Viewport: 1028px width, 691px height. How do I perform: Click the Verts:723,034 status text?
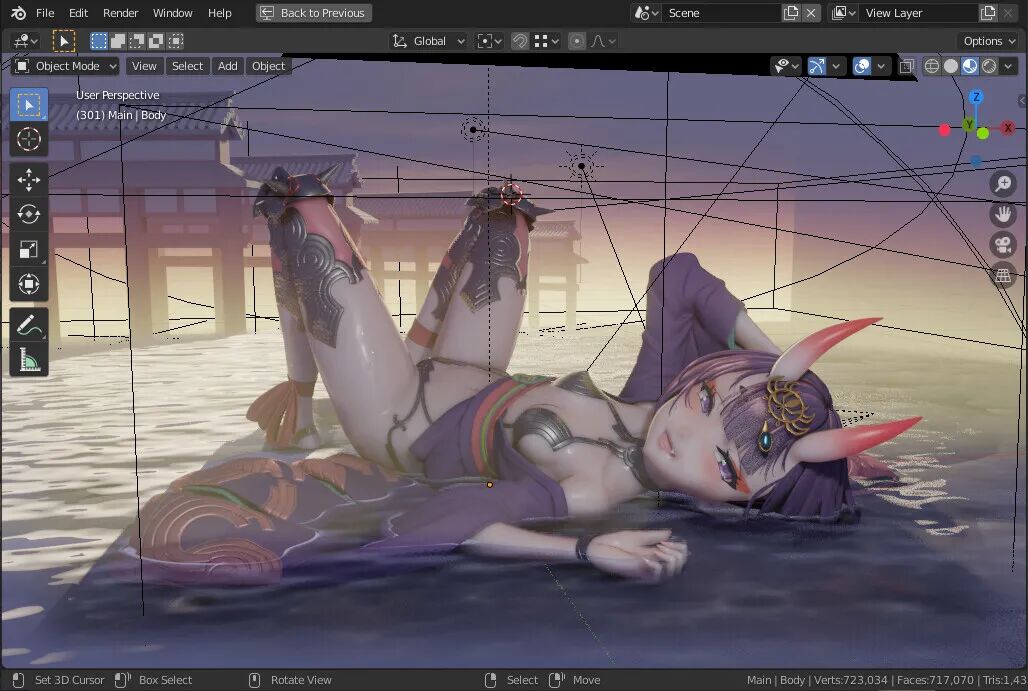[850, 680]
